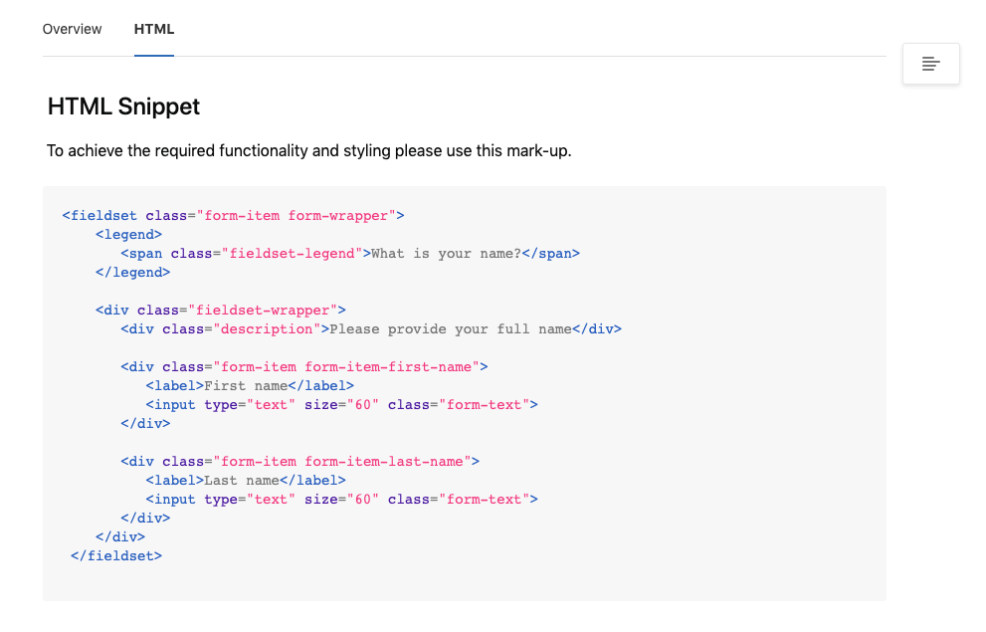Click the "Last name" label code line
This screenshot has width=986, height=632.
click(x=246, y=481)
